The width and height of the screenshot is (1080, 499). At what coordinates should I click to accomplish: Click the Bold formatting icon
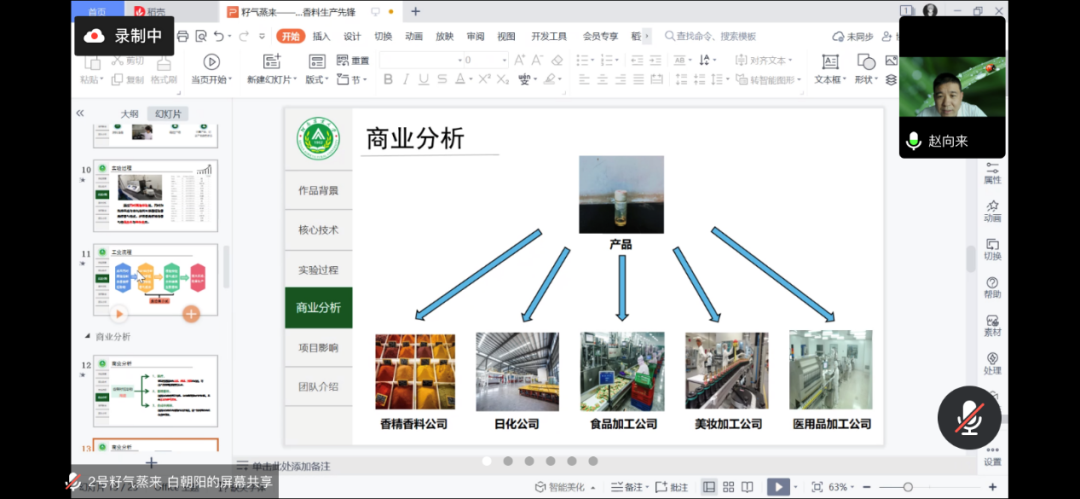click(387, 80)
